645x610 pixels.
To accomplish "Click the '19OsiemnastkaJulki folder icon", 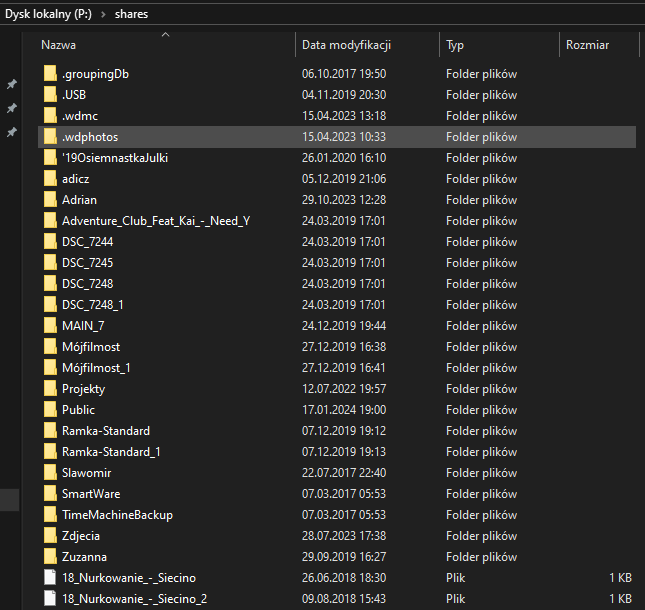I will point(50,158).
